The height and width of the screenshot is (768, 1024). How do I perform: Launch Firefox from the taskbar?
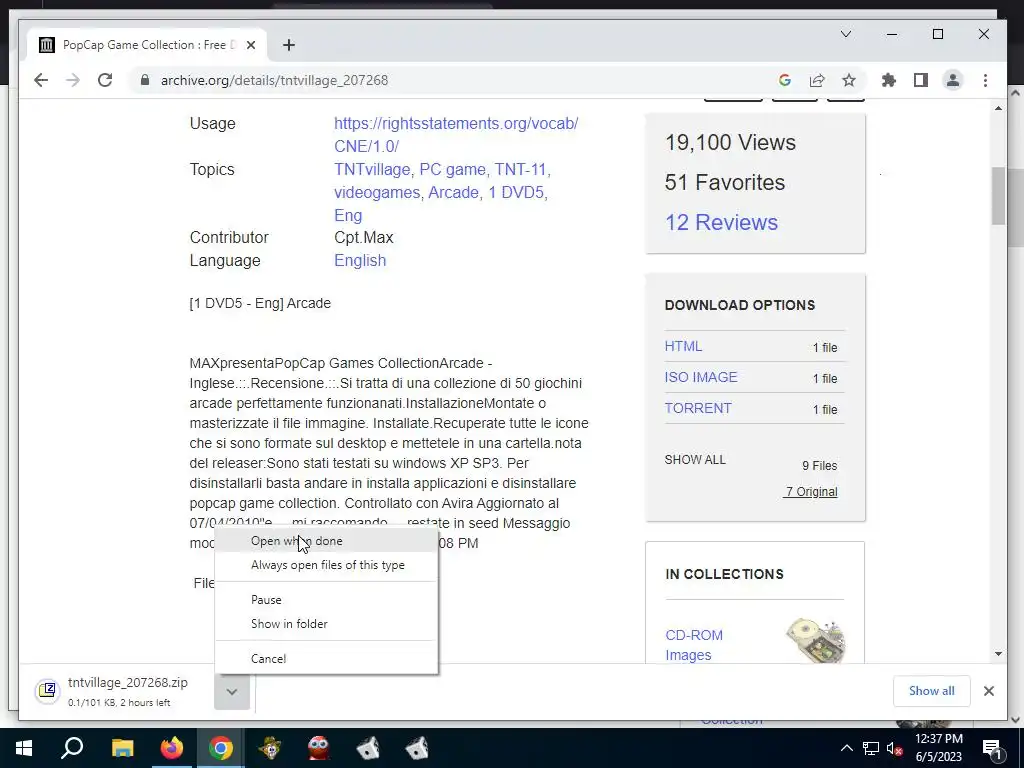coord(172,748)
